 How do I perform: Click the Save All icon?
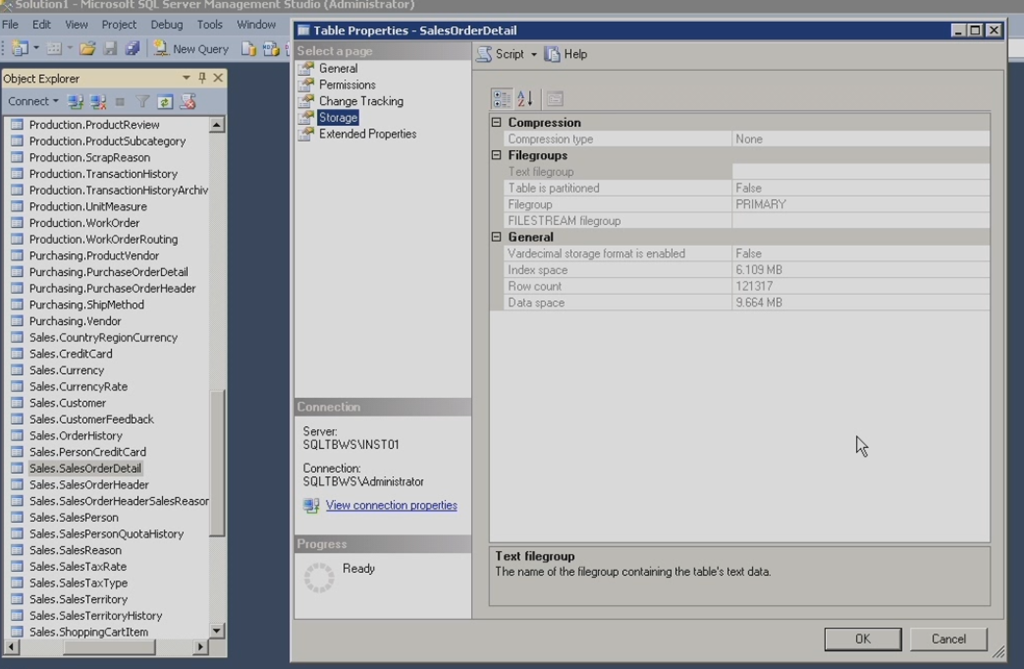(x=133, y=48)
